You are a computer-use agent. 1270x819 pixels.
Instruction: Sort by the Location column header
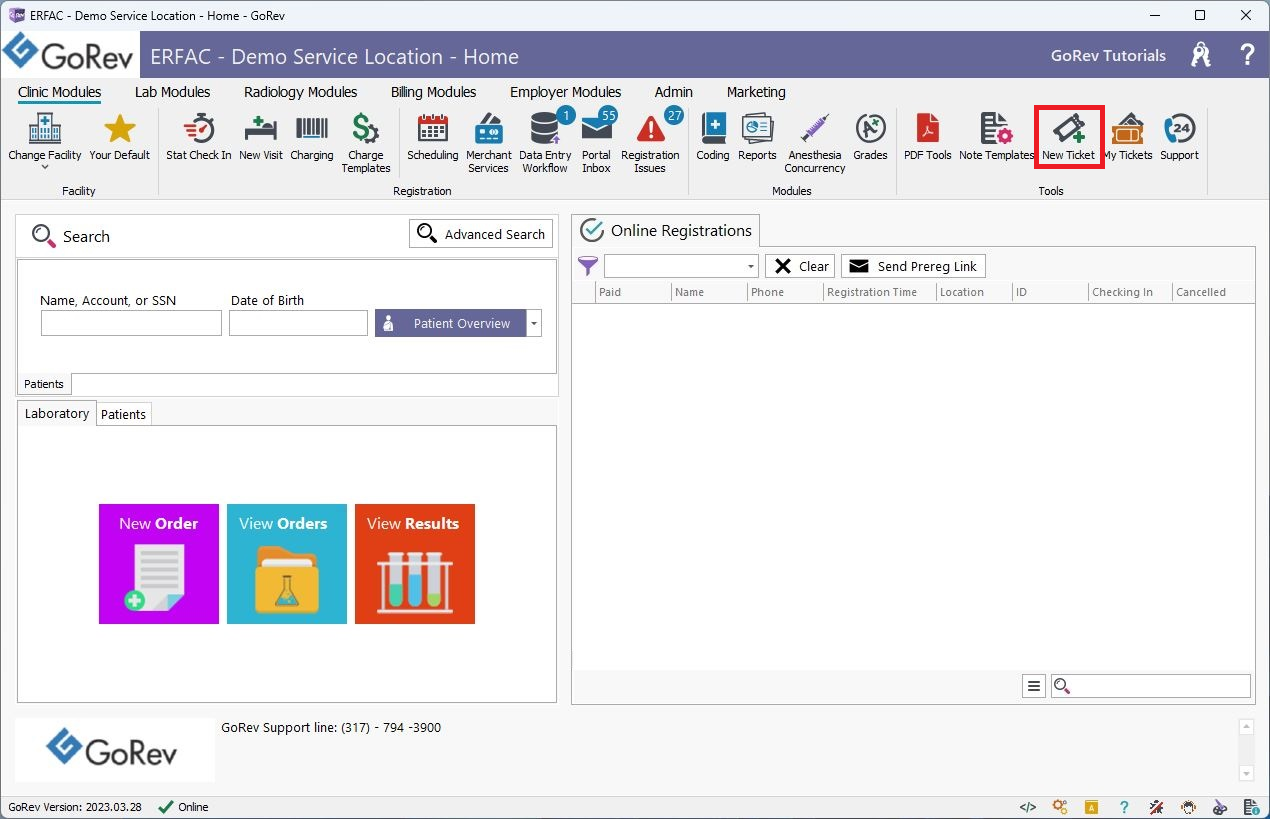974,292
